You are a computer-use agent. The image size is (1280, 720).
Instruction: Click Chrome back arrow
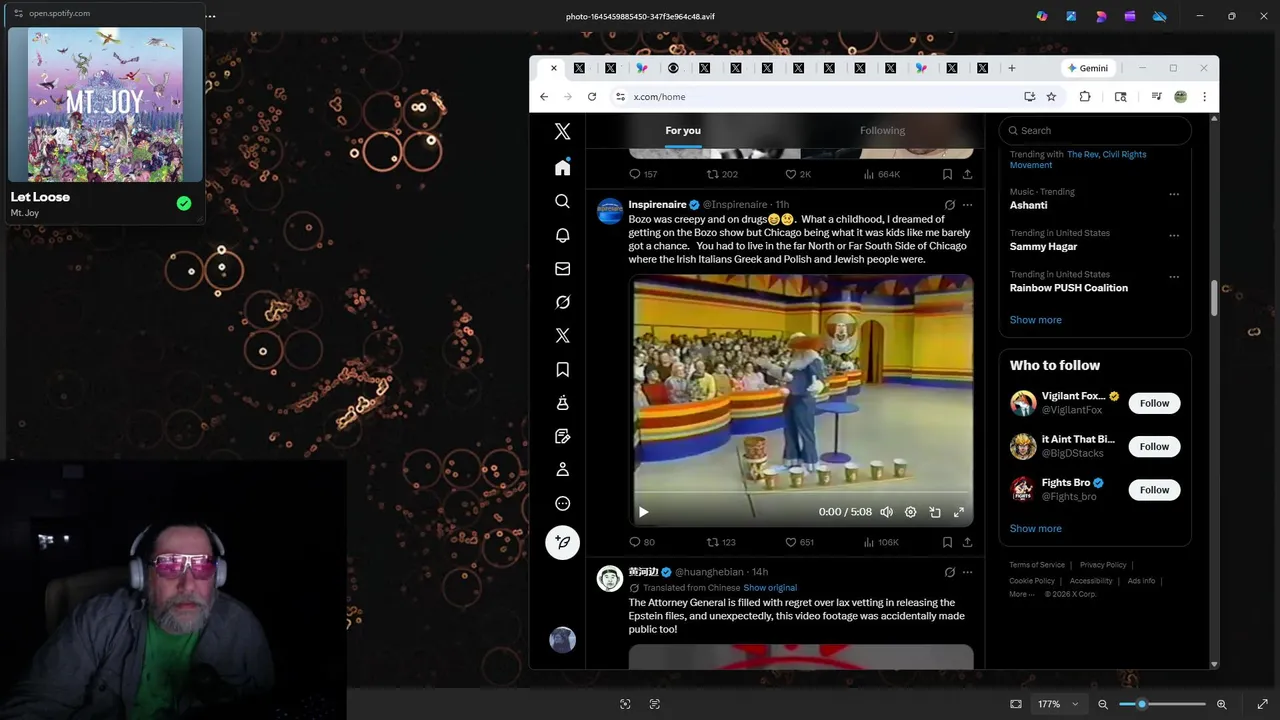point(544,97)
